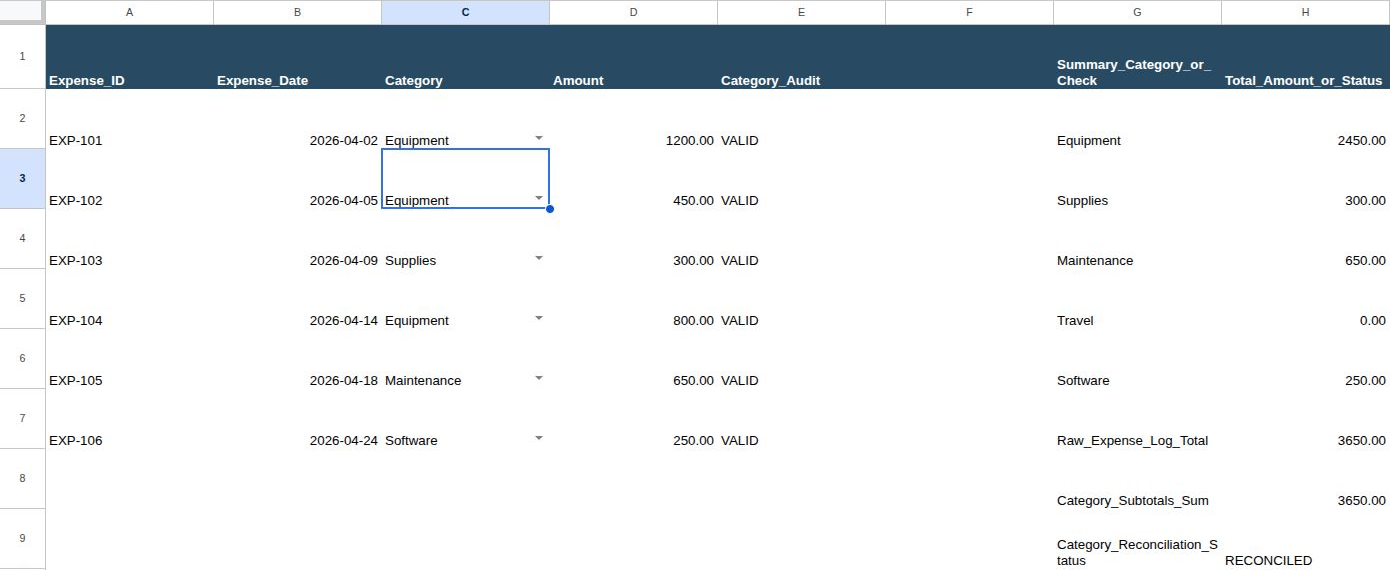The height and width of the screenshot is (570, 1390).
Task: Select the amount 800.00
Action: pos(633,299)
